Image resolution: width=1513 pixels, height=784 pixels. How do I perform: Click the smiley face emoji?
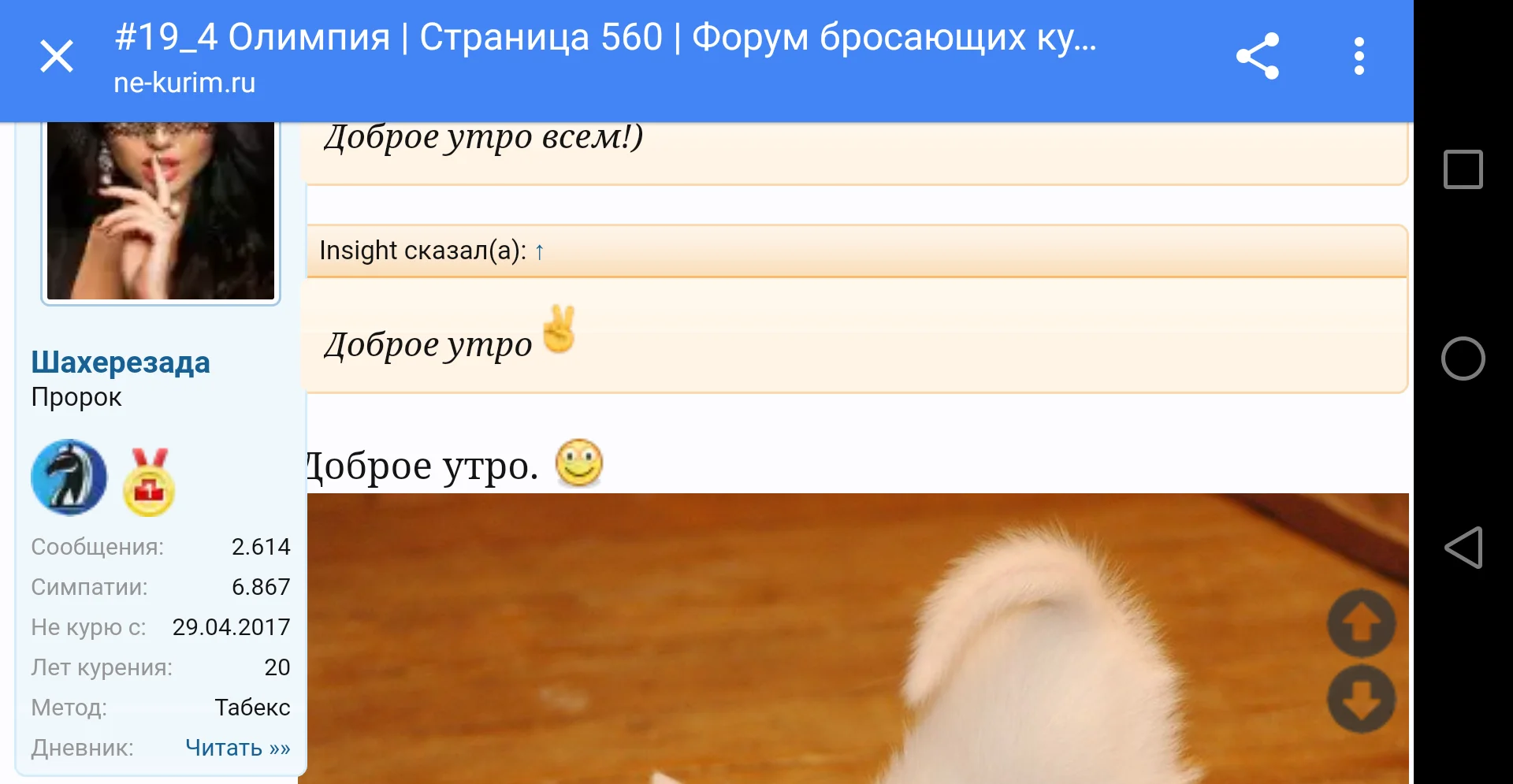(579, 463)
